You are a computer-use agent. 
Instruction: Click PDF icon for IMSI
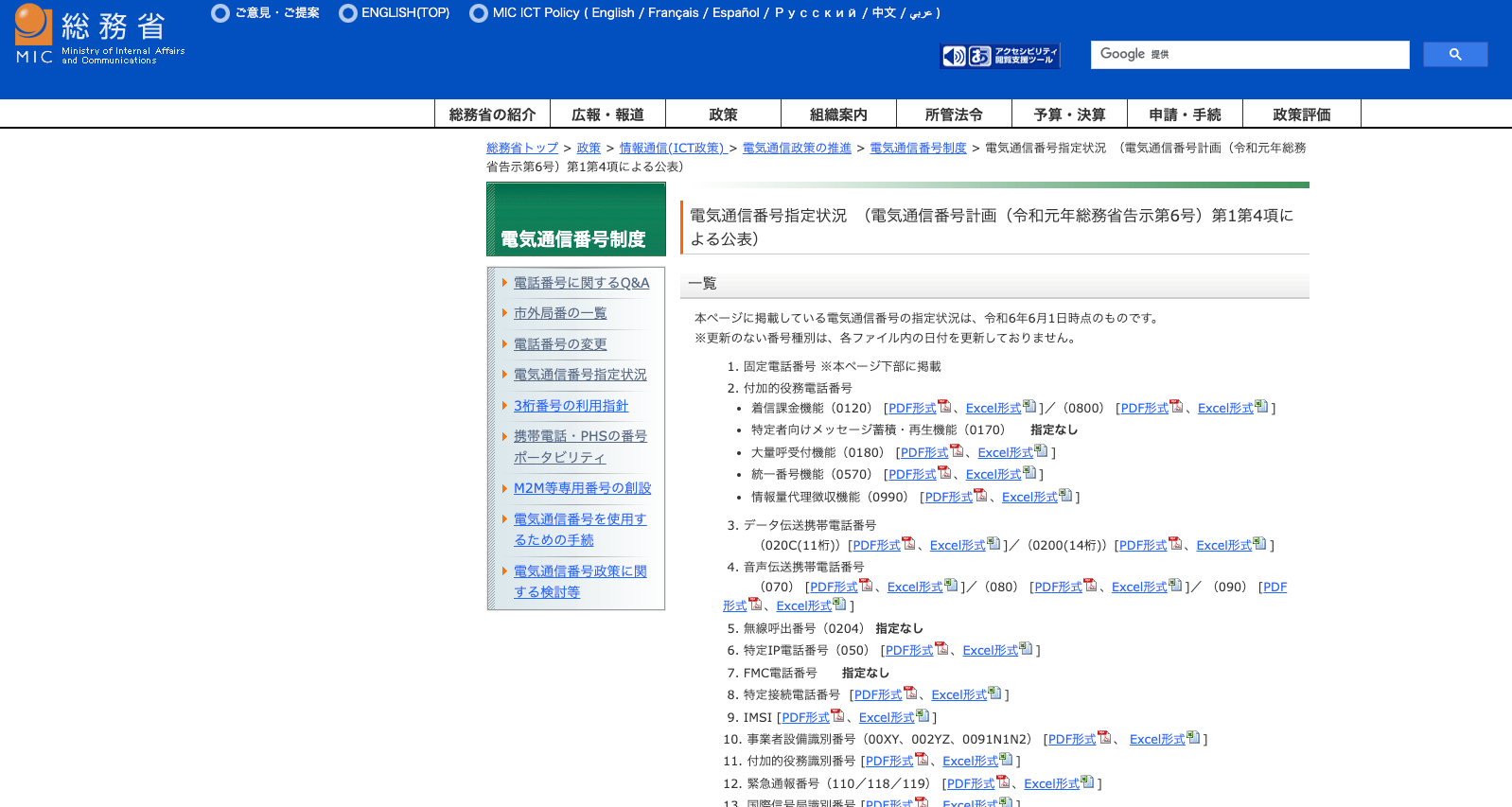[837, 715]
